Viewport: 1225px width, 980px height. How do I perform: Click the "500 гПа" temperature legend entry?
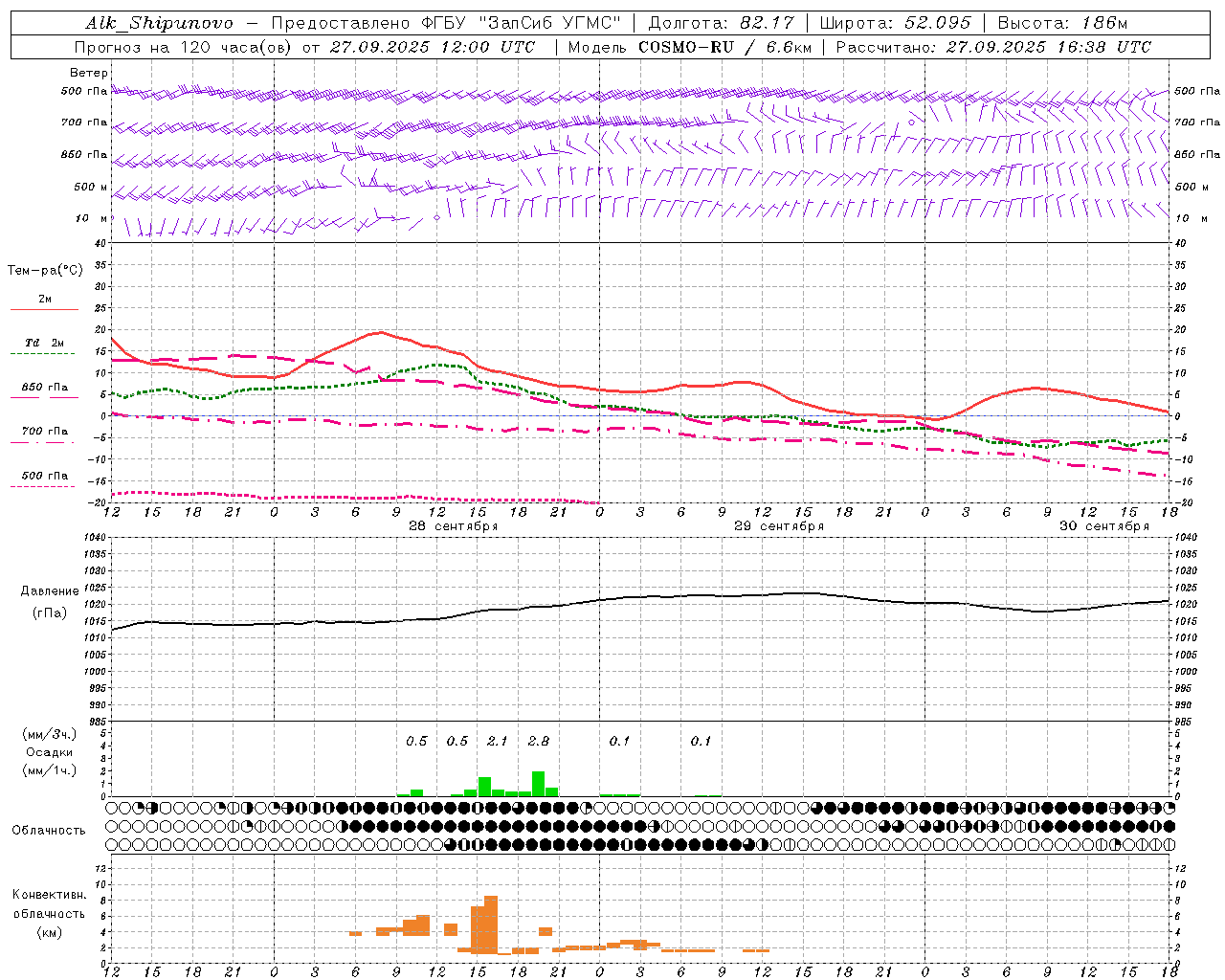click(x=44, y=475)
